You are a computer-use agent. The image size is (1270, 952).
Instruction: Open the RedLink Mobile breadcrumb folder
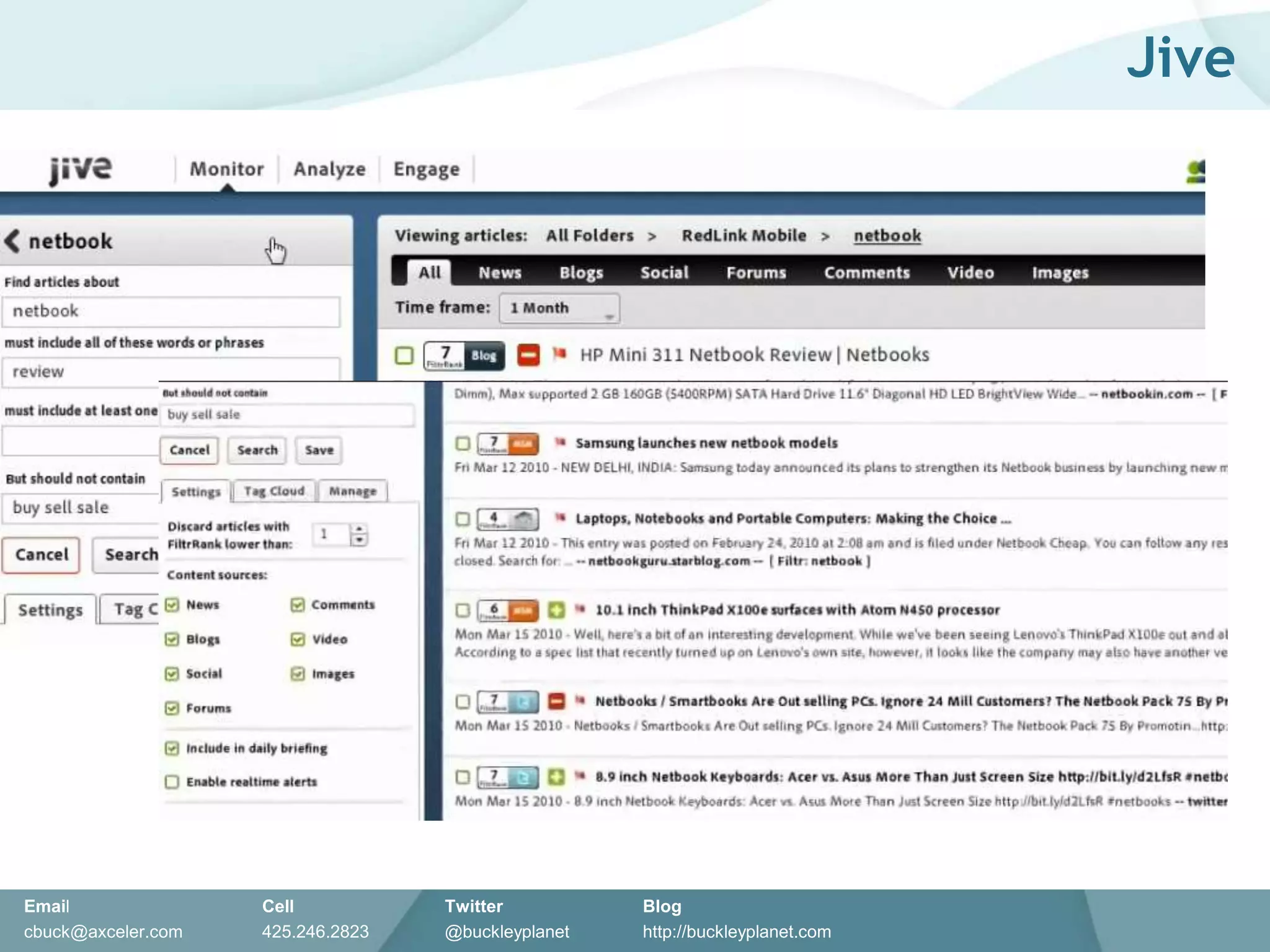pyautogui.click(x=744, y=236)
